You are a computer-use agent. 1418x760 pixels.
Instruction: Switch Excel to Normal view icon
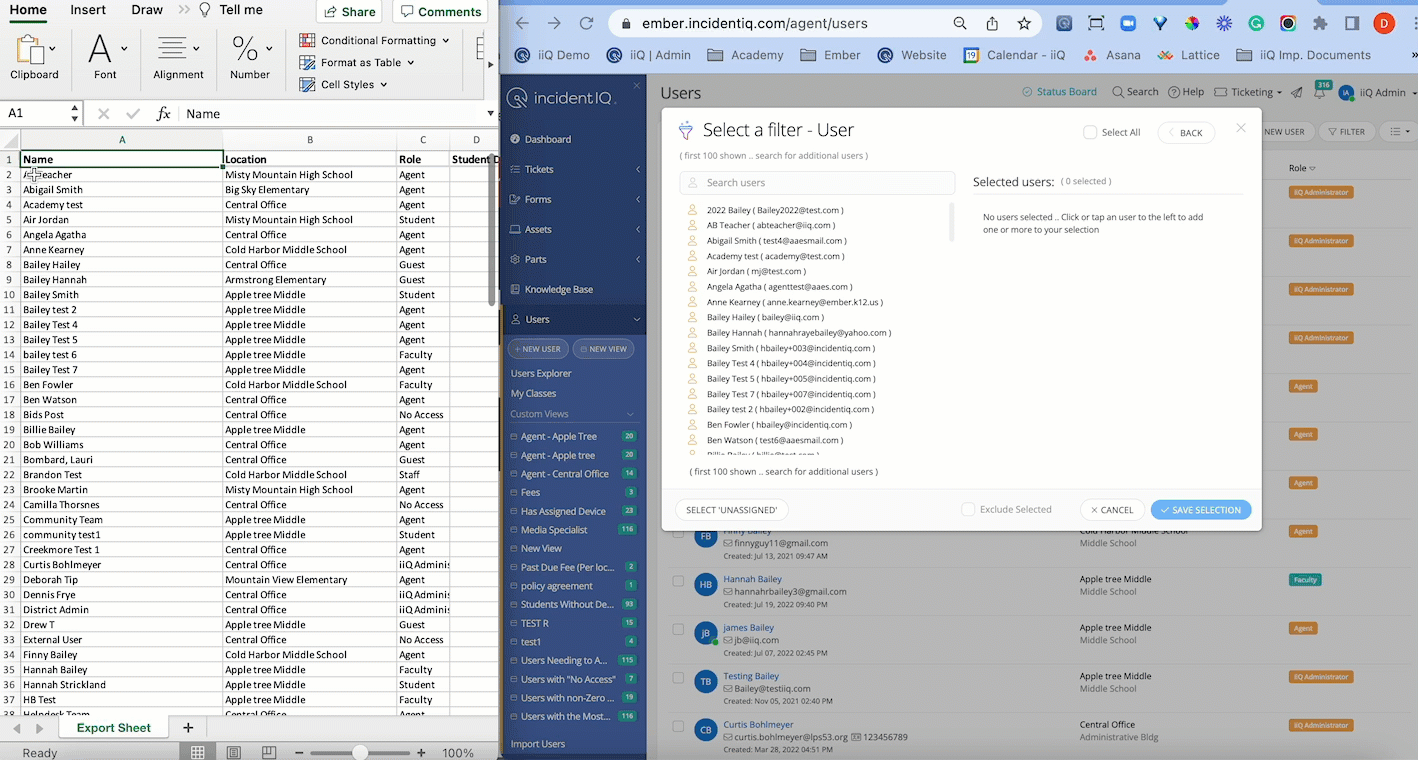(198, 752)
